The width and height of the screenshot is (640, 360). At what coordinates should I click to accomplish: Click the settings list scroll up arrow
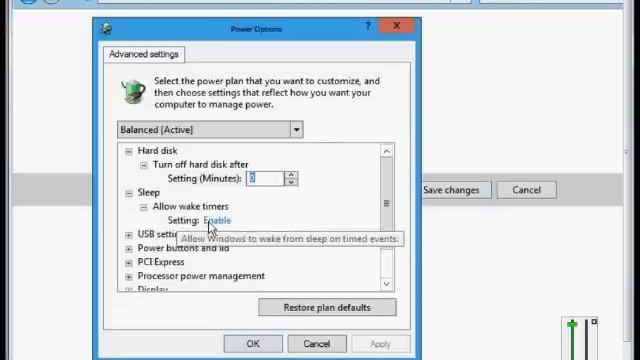[x=387, y=151]
